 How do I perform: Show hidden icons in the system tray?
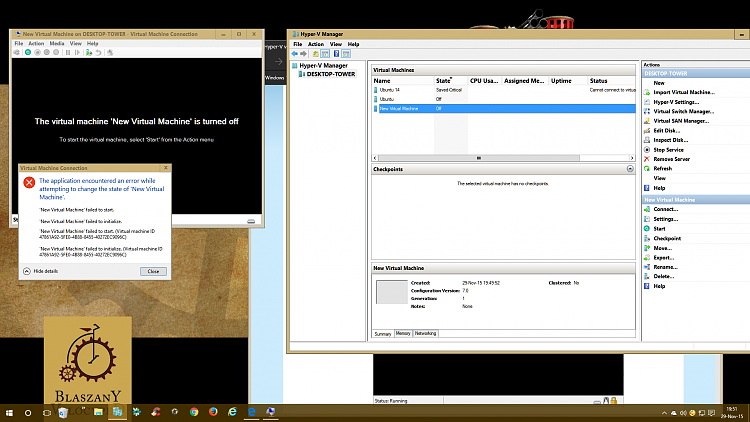pos(664,413)
